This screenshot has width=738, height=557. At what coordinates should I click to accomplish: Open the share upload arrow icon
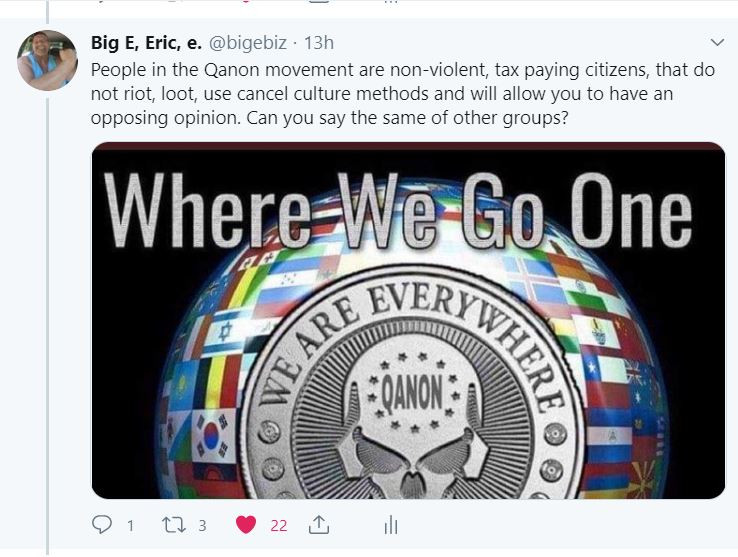point(319,525)
